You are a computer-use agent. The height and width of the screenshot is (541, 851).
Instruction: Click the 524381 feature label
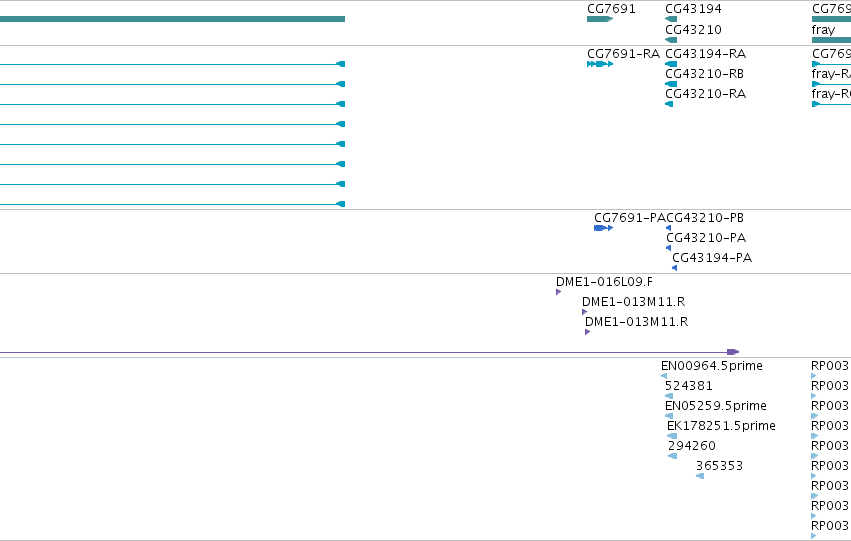(689, 386)
